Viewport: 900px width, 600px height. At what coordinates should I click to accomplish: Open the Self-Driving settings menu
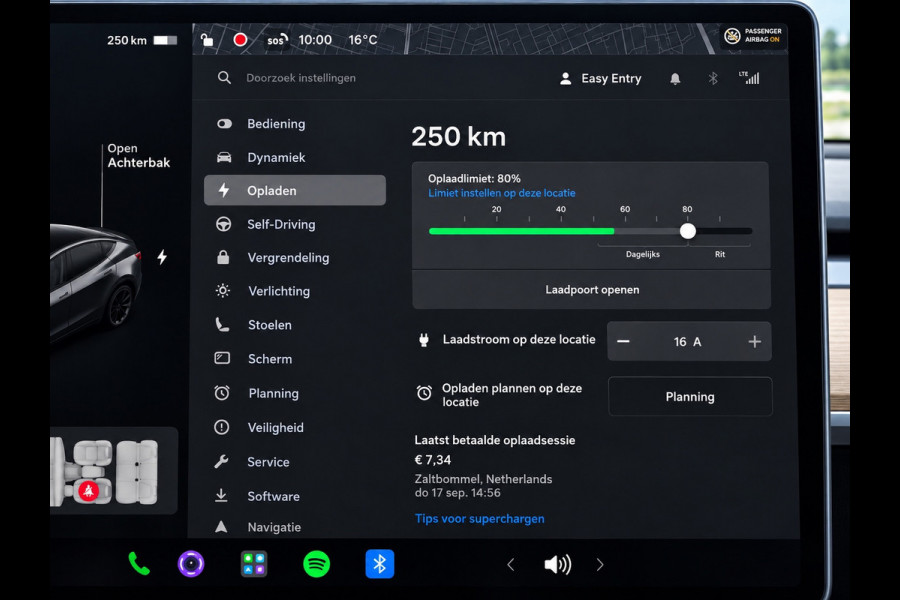(x=295, y=224)
